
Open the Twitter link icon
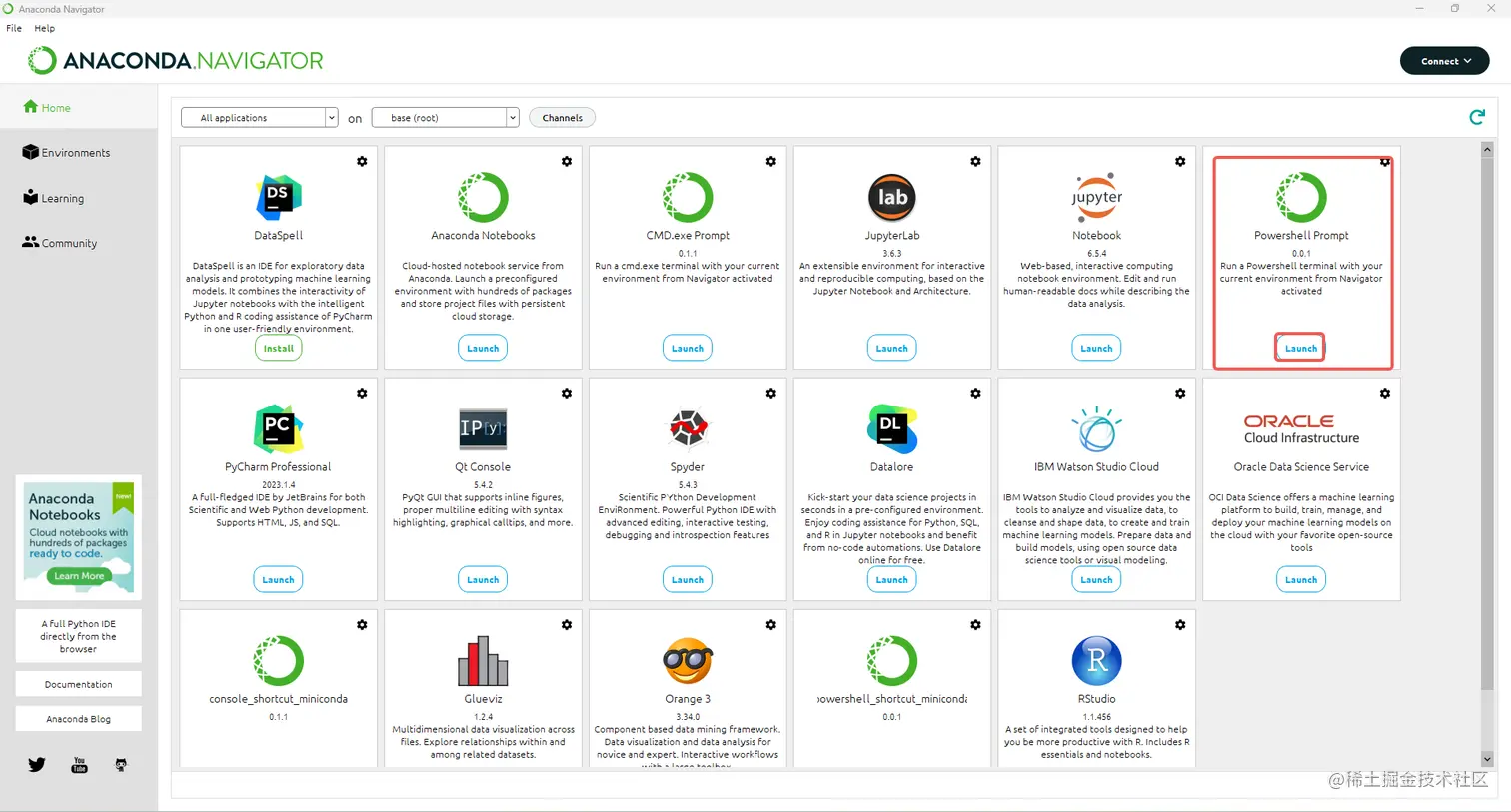[x=37, y=765]
